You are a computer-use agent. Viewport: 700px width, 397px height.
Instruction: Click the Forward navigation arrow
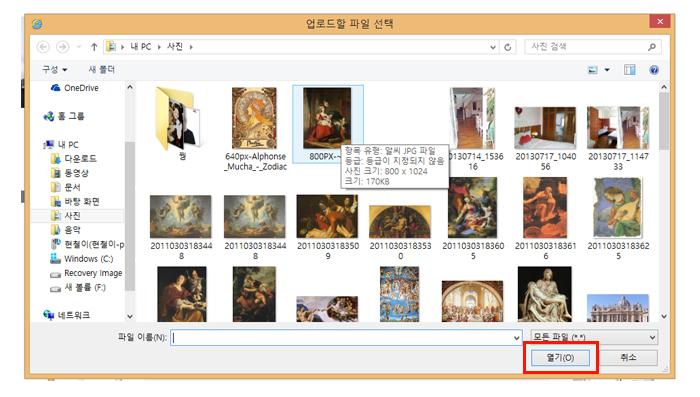(62, 47)
